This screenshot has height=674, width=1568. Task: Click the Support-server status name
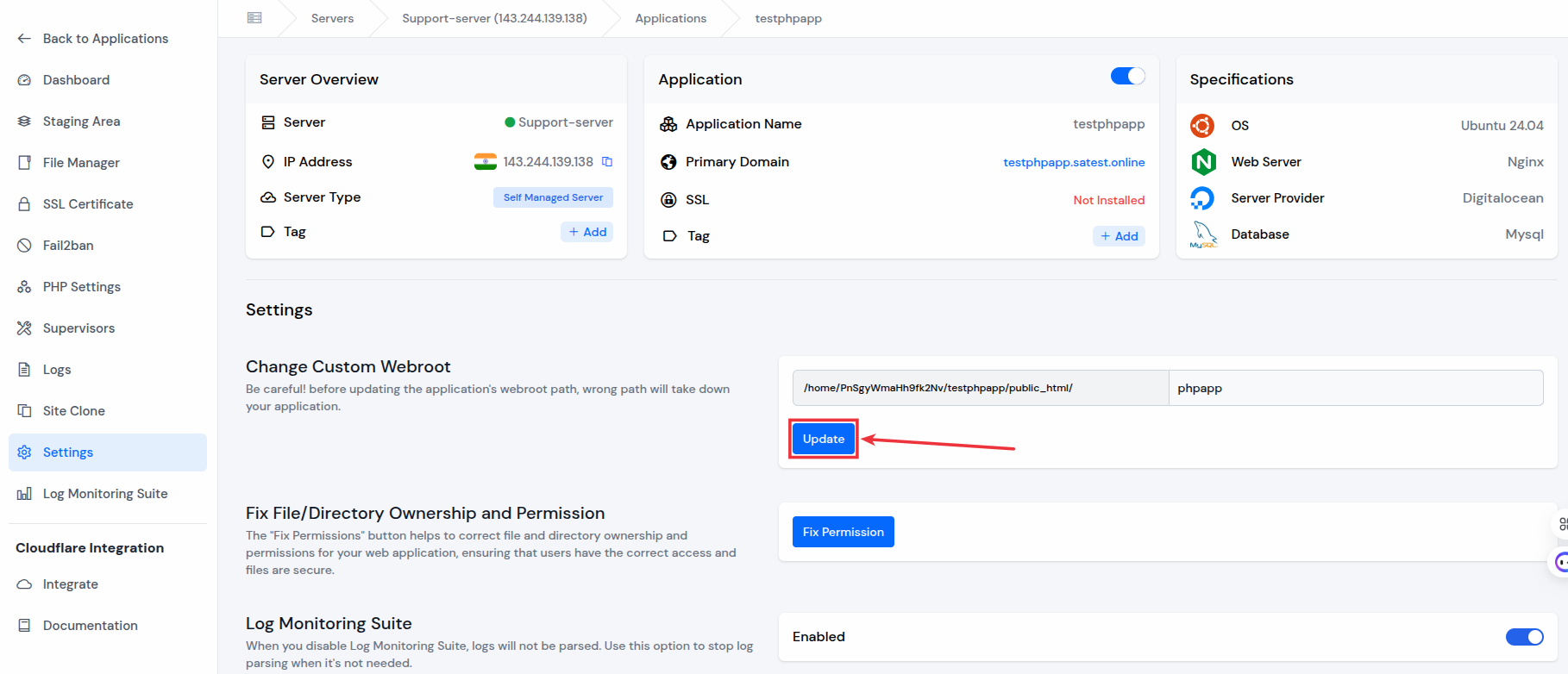click(566, 122)
